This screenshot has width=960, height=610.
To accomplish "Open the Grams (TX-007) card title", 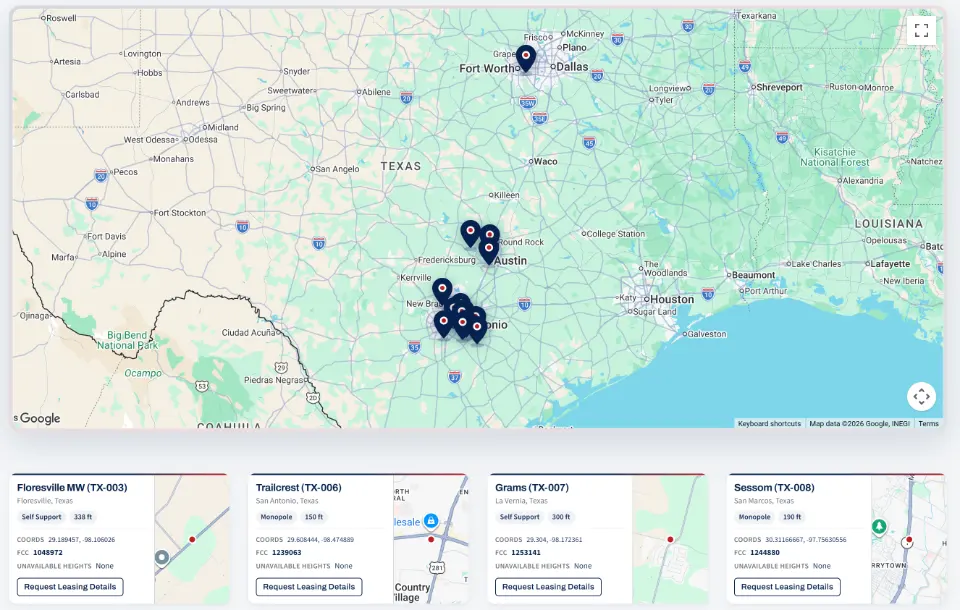I will pyautogui.click(x=532, y=488).
